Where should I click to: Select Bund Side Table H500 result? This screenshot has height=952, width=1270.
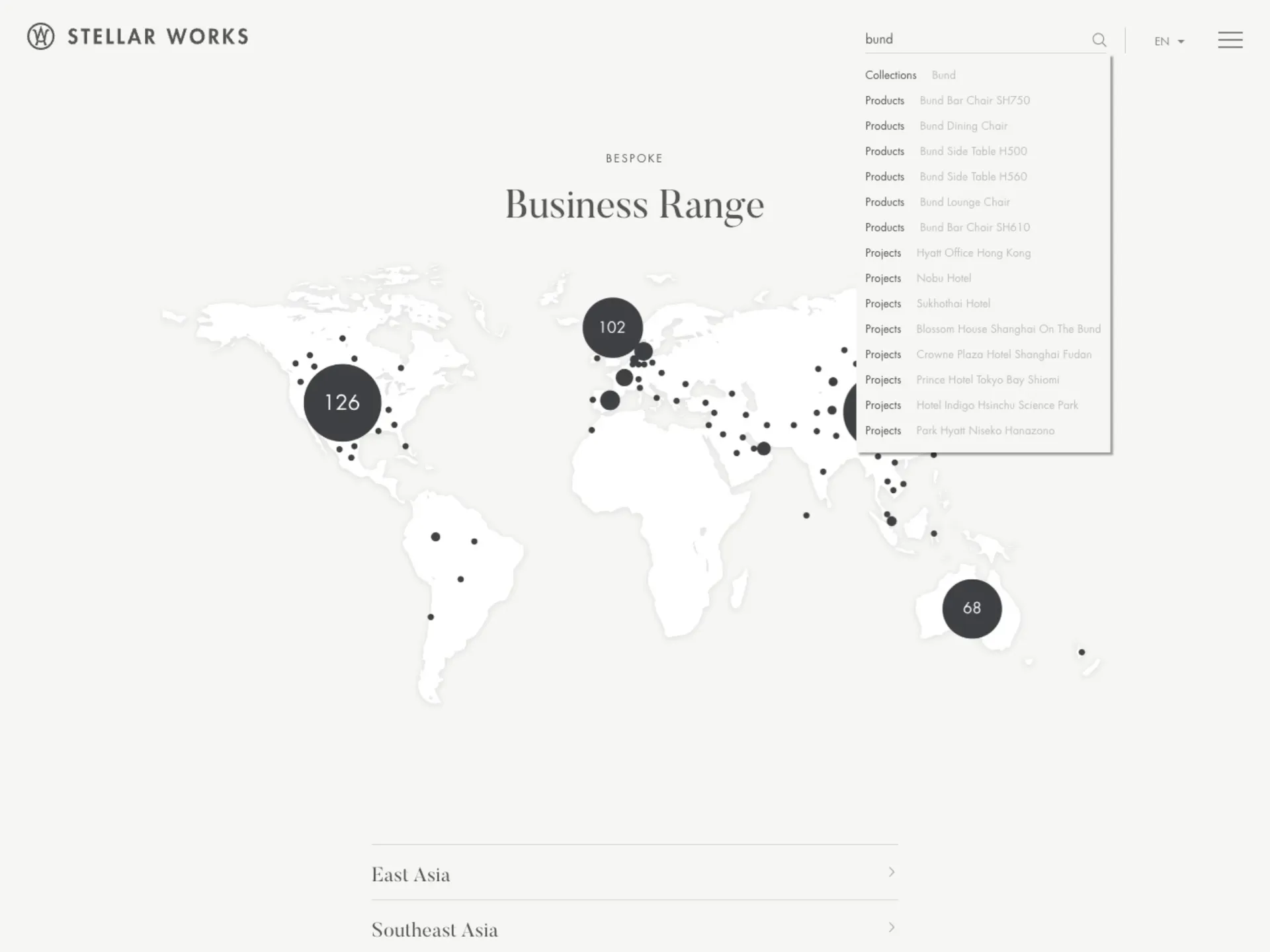973,151
